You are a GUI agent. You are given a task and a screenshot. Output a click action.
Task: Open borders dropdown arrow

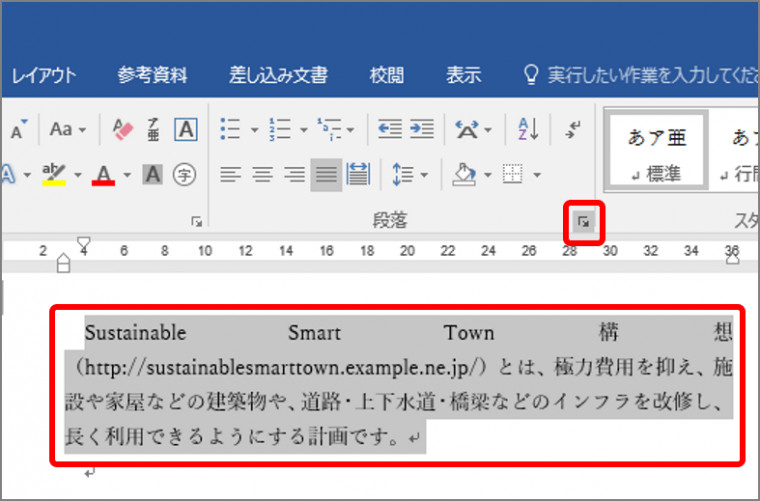pyautogui.click(x=537, y=175)
